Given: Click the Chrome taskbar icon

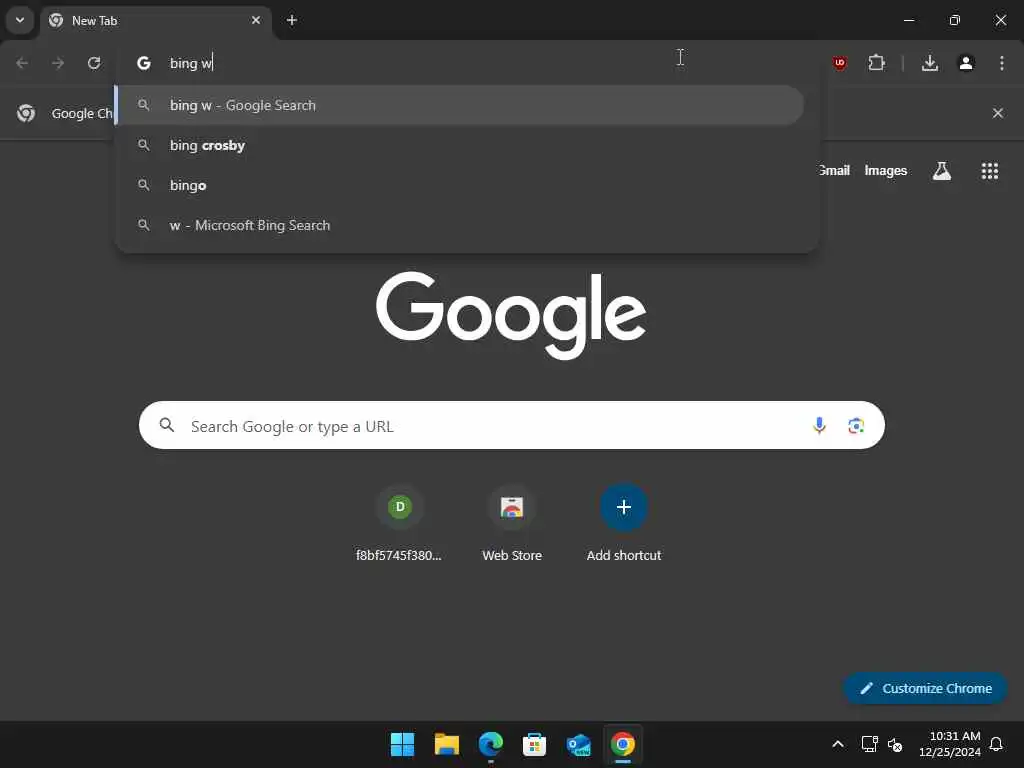Looking at the screenshot, I should (622, 744).
